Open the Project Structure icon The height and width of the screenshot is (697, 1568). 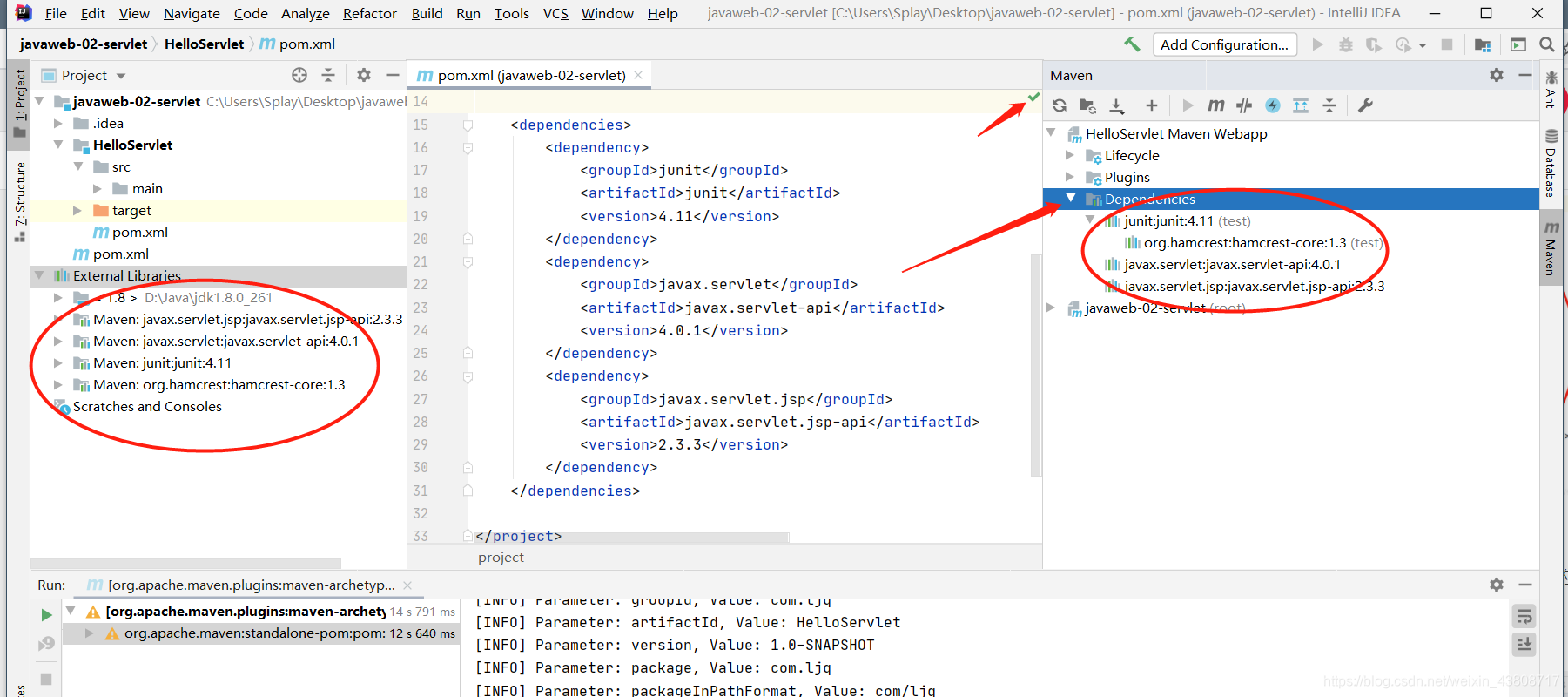click(x=1483, y=44)
